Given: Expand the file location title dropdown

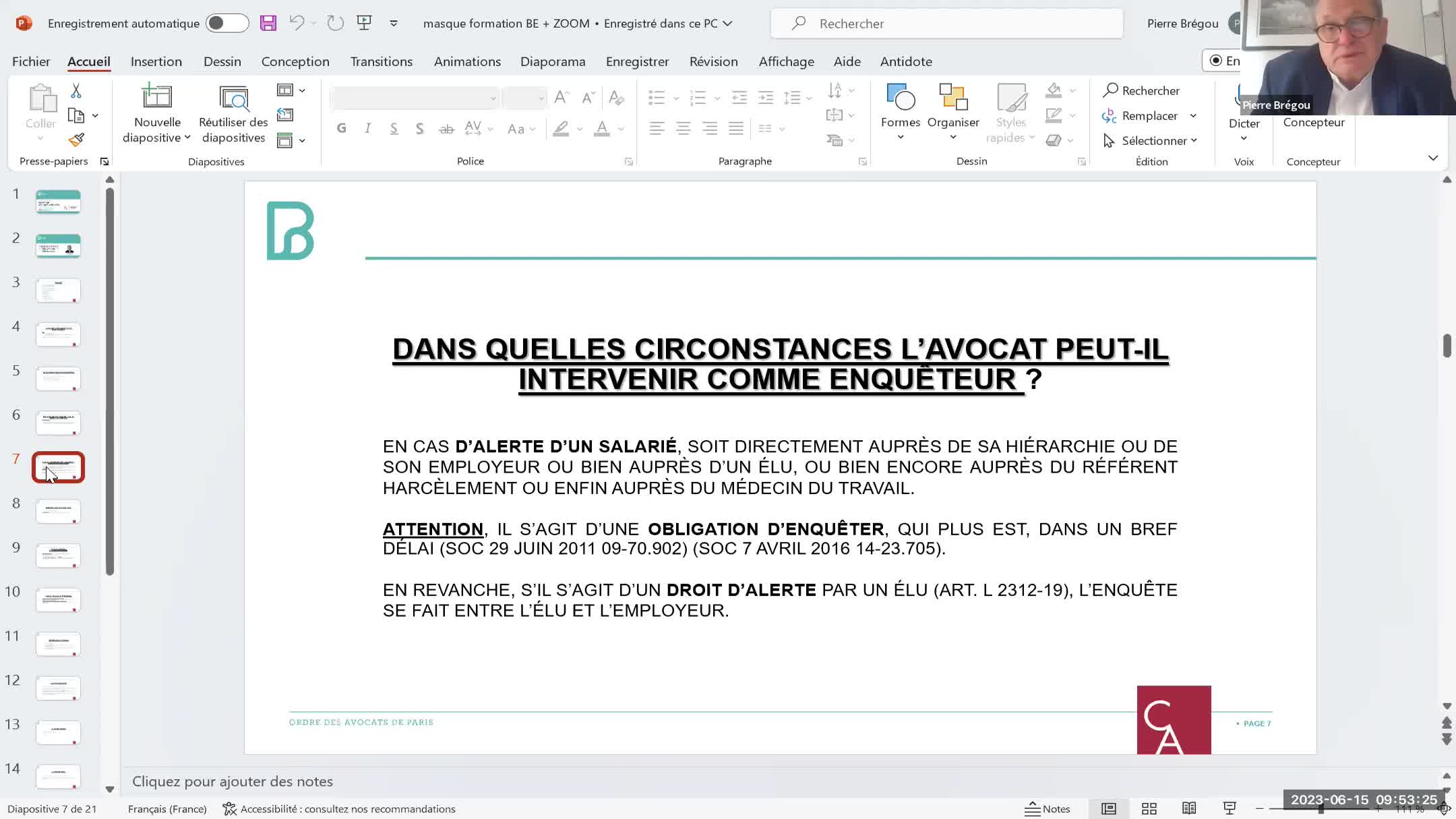Looking at the screenshot, I should (x=727, y=24).
